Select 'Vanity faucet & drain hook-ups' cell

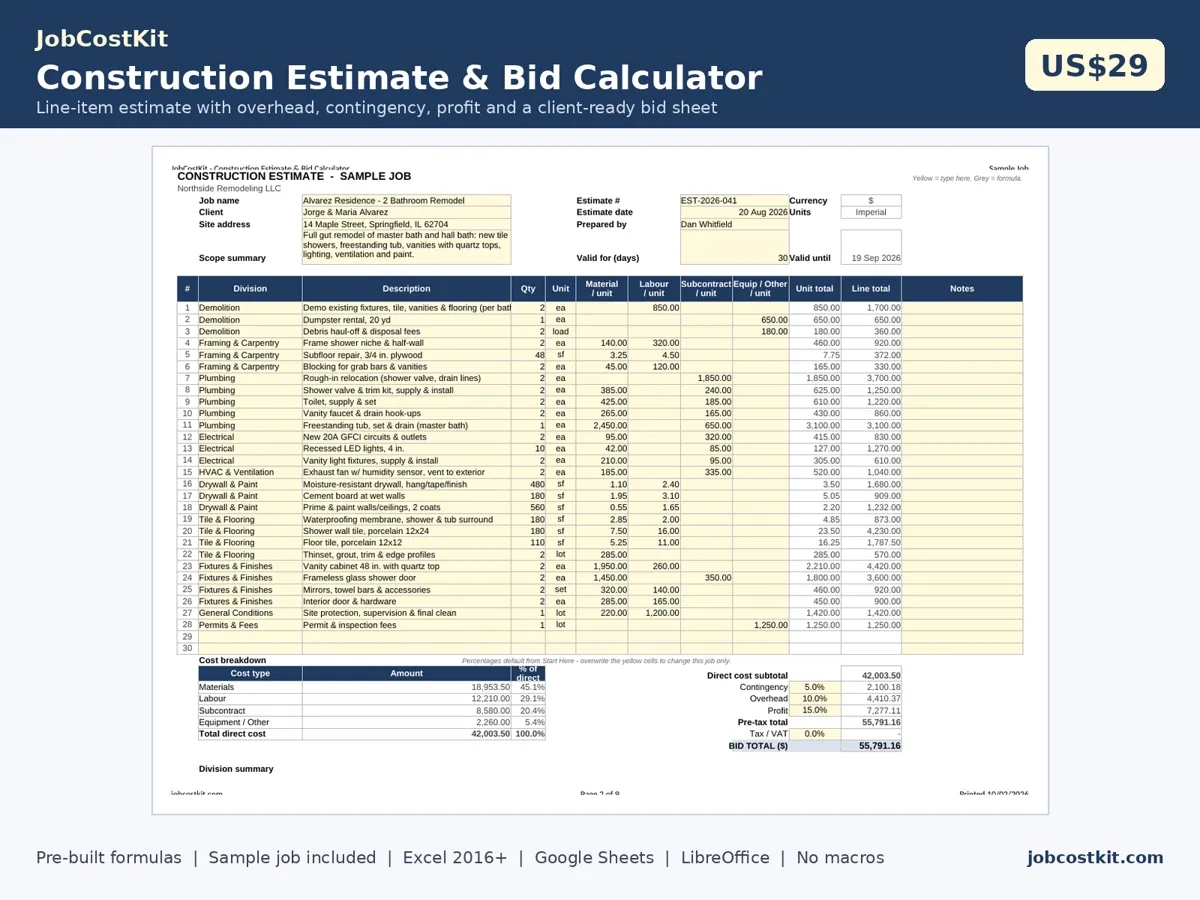coord(406,413)
